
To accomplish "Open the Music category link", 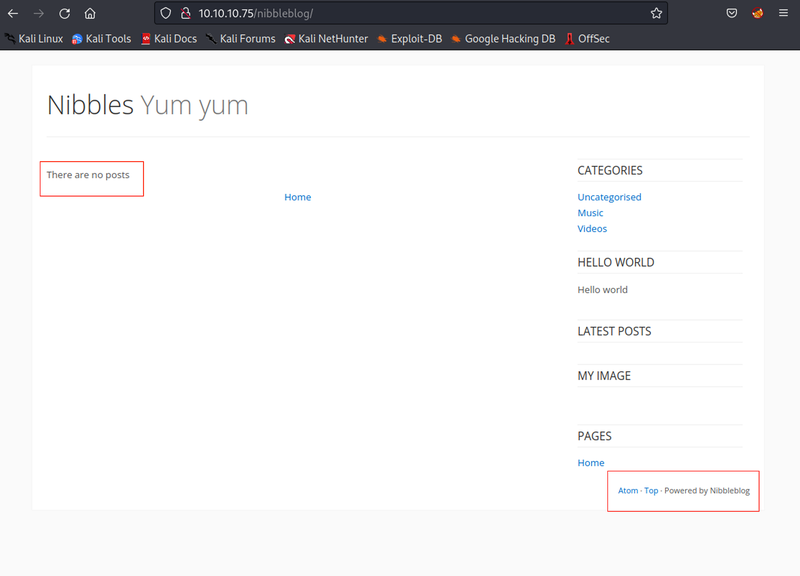I will (x=590, y=213).
